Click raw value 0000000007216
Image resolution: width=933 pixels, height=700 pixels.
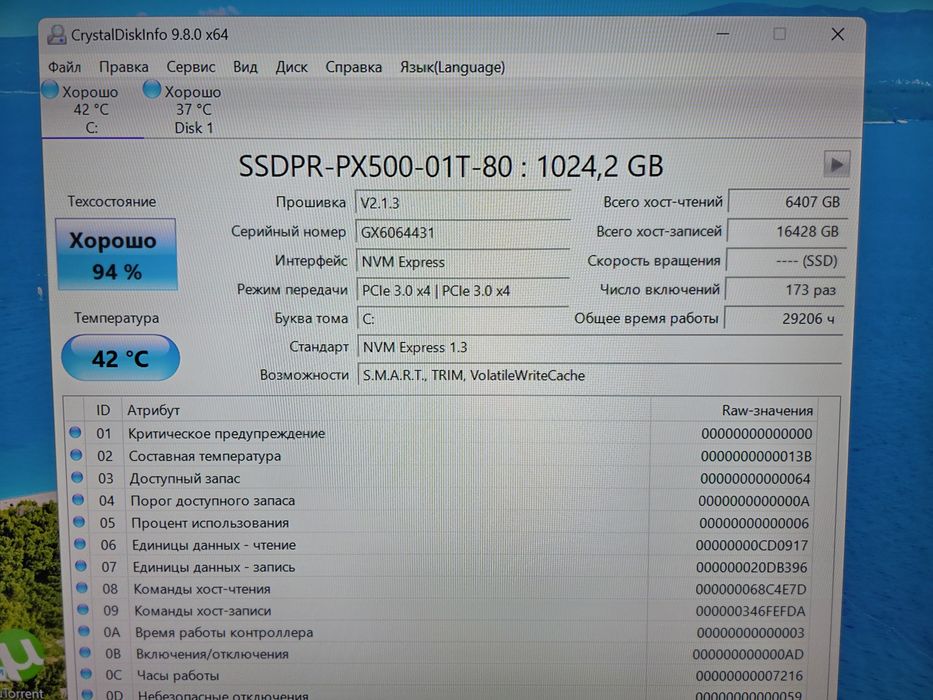[x=749, y=676]
